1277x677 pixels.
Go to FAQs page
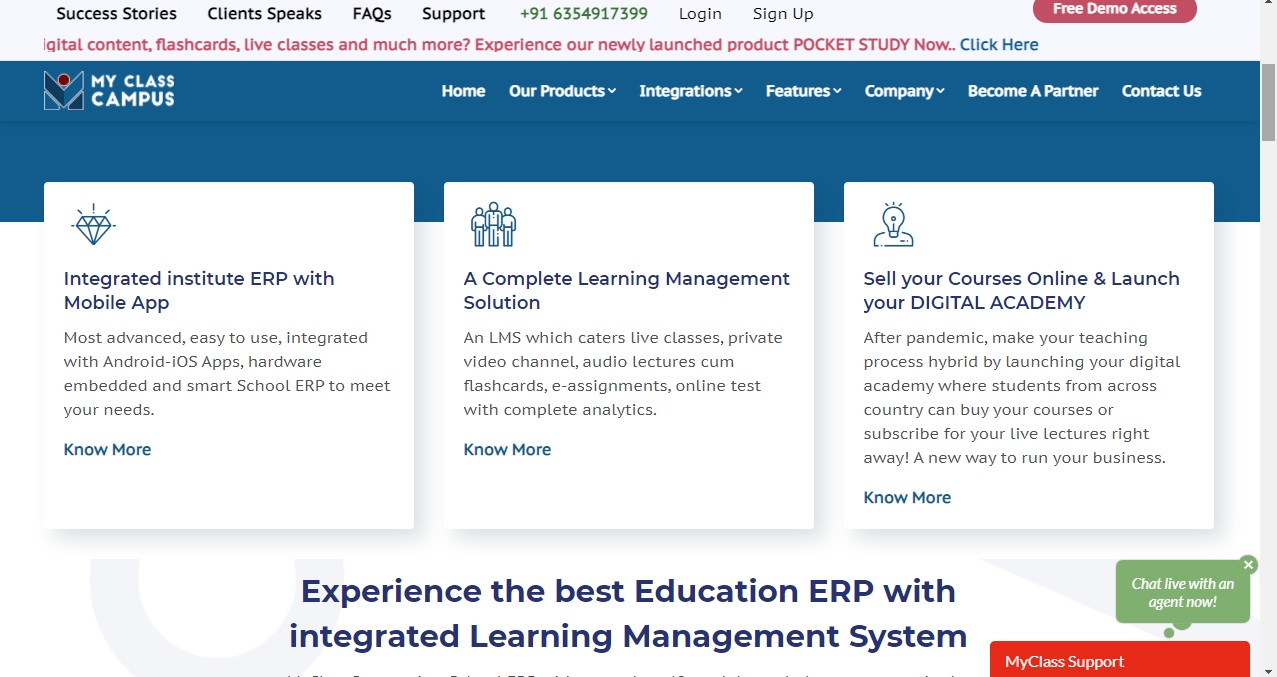tap(372, 14)
